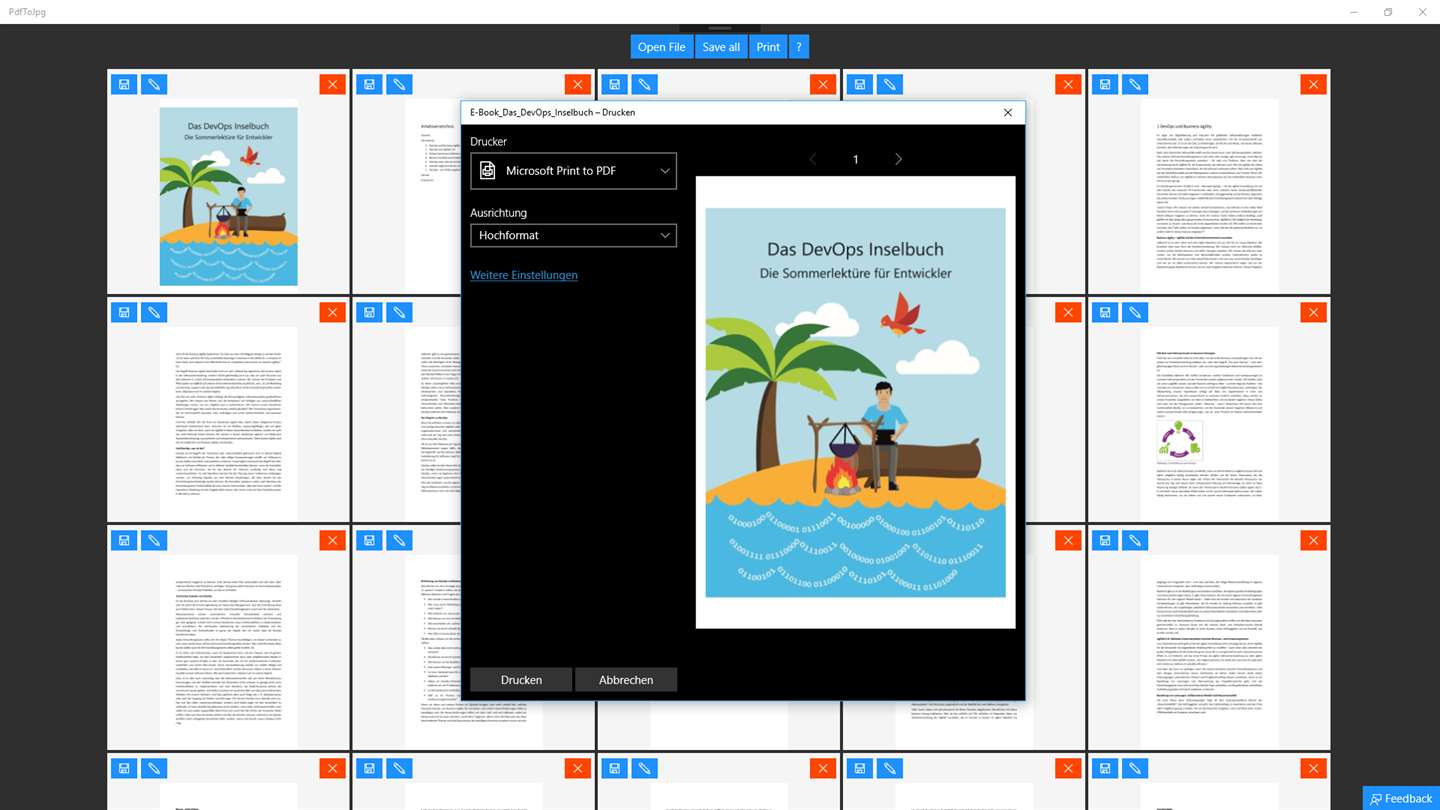The image size is (1440, 810).
Task: Click the print preview cover image
Action: 855,403
